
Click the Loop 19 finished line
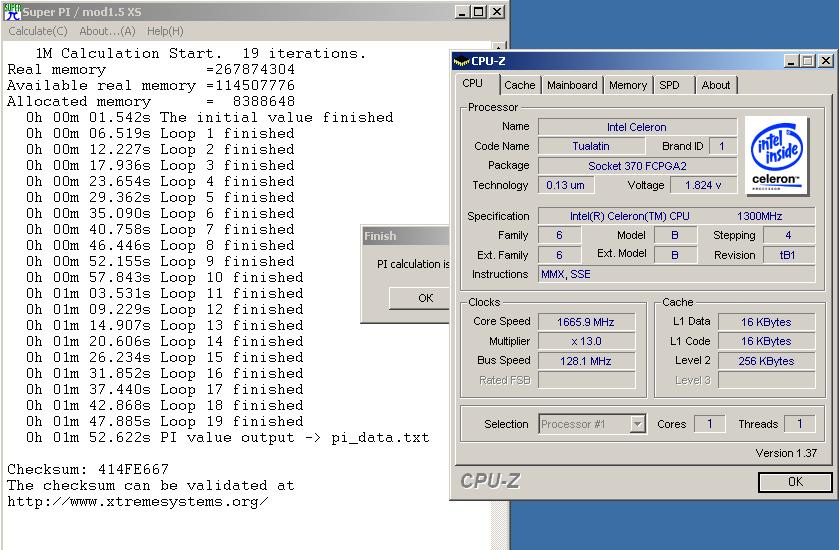[165, 422]
